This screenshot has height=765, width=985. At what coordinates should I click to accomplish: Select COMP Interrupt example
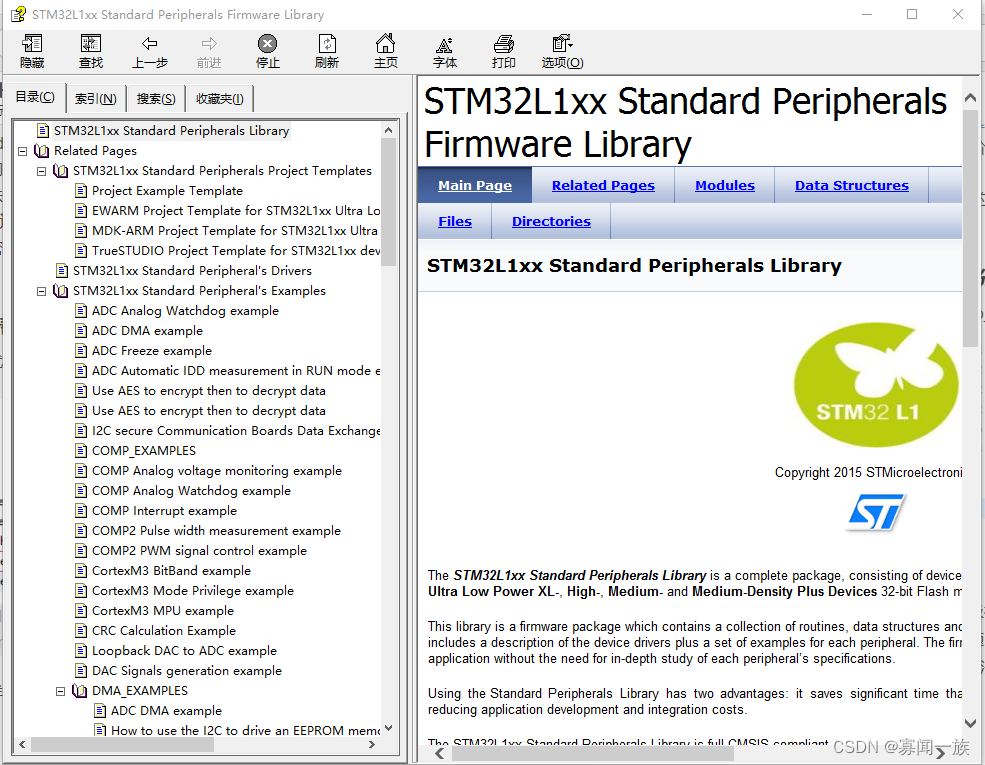pyautogui.click(x=164, y=511)
